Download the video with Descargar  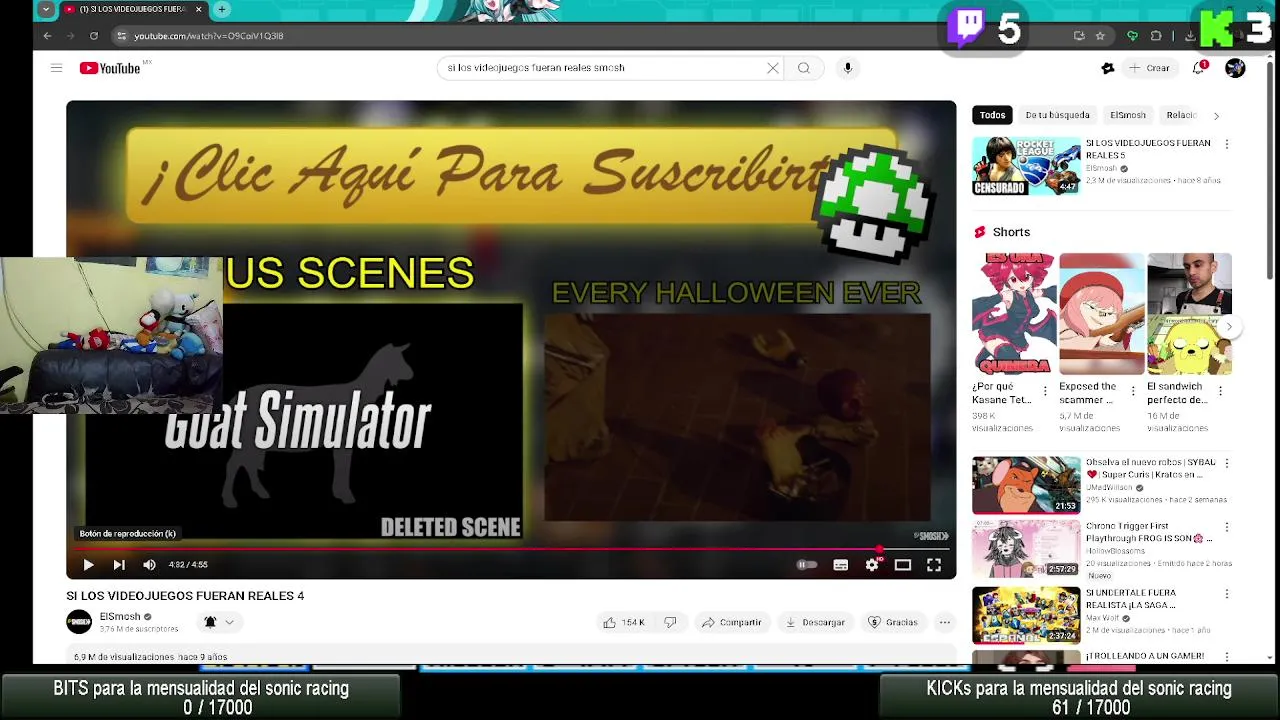tap(815, 622)
